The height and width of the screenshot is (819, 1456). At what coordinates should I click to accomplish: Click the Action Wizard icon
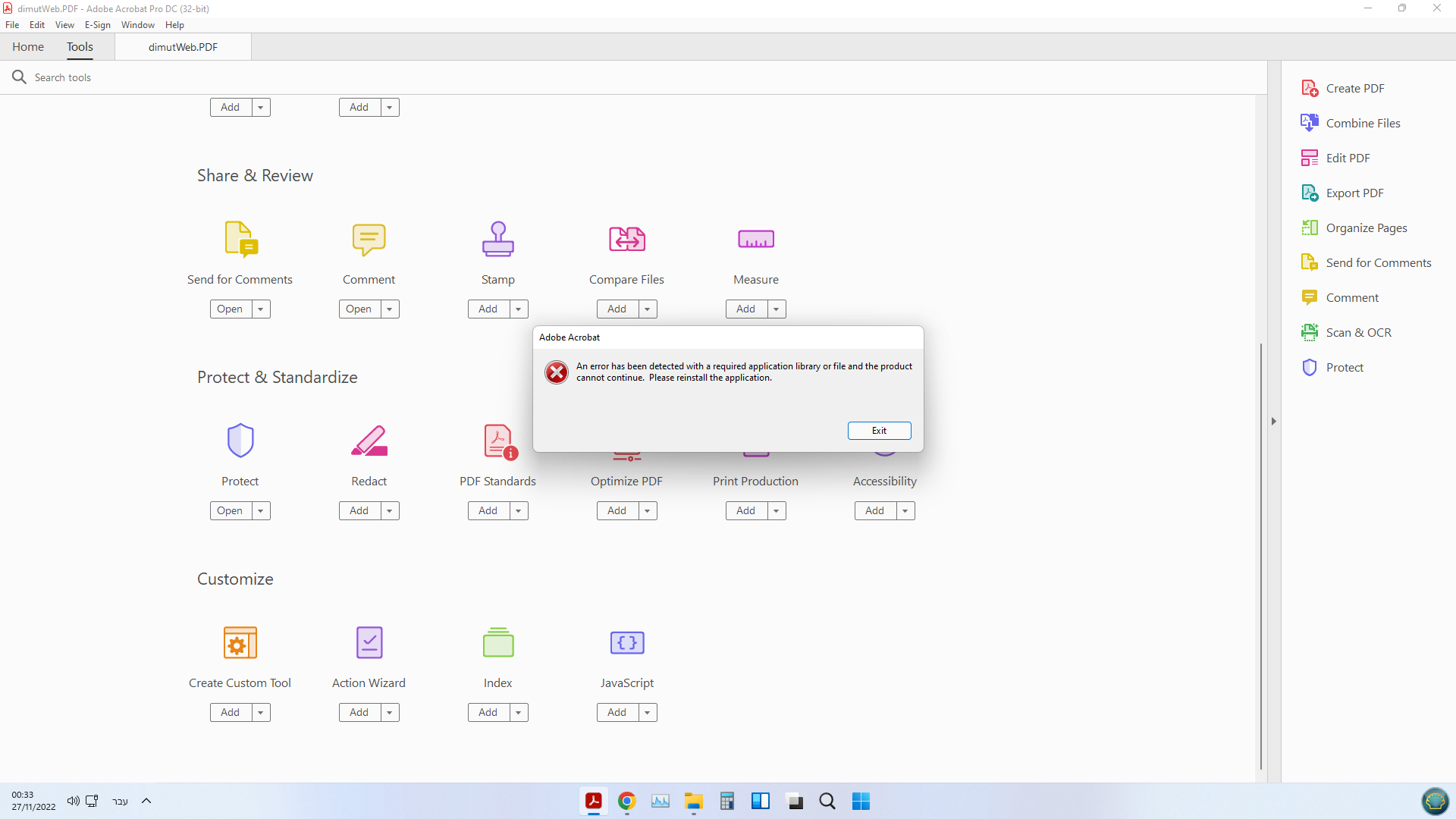(x=369, y=642)
